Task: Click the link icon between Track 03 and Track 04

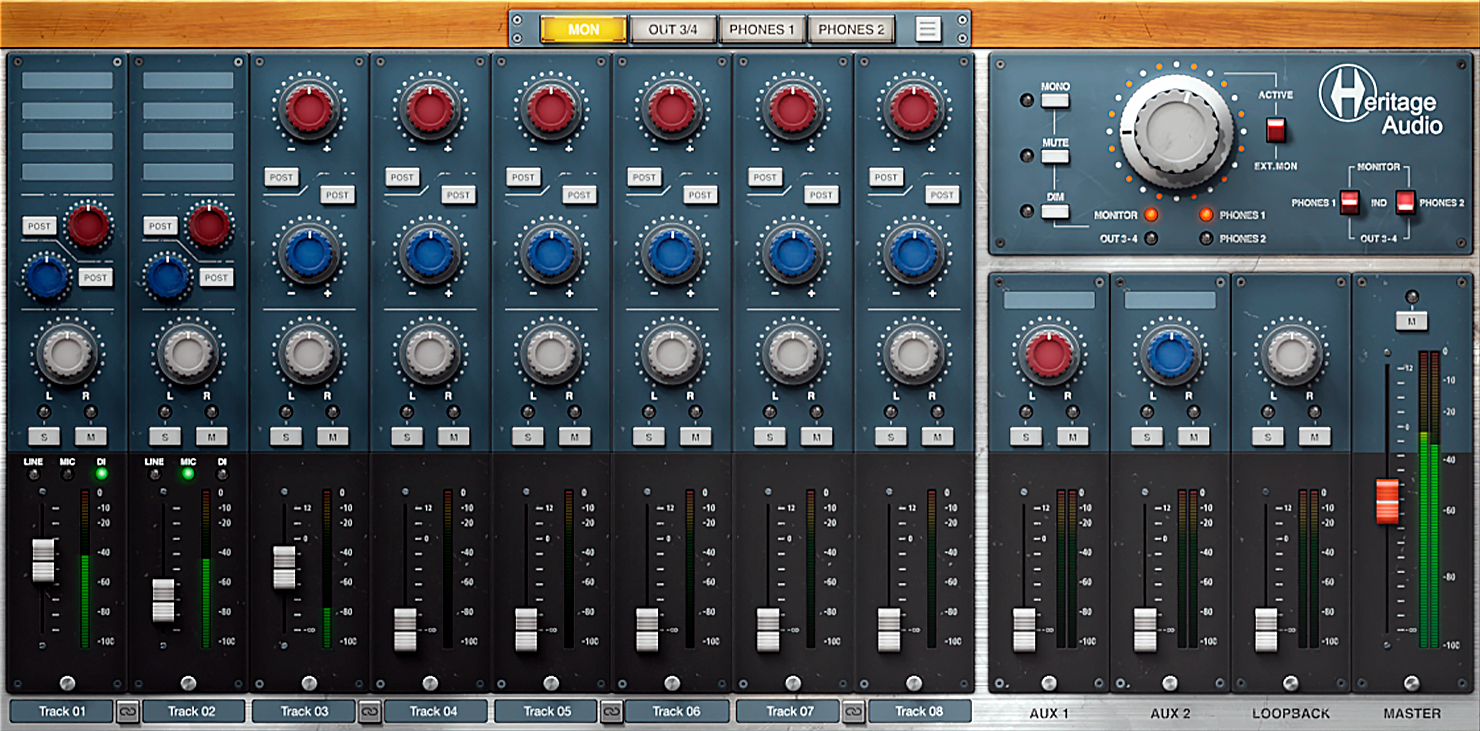Action: [369, 711]
